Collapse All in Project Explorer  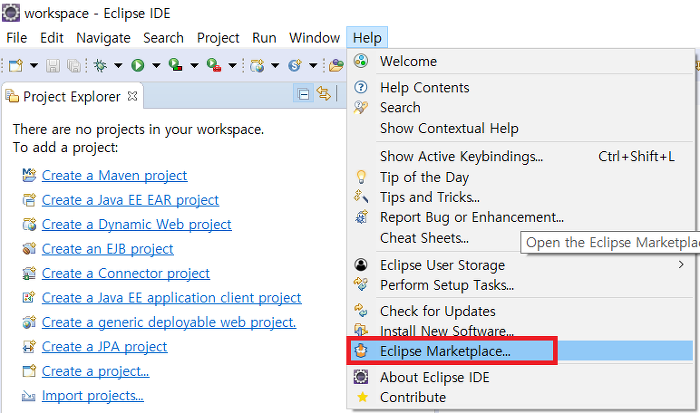pos(303,94)
